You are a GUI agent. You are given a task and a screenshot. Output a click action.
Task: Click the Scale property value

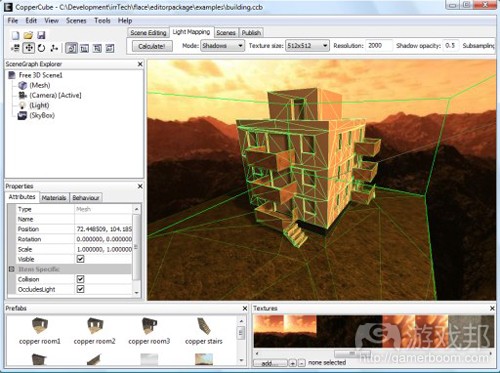point(103,249)
